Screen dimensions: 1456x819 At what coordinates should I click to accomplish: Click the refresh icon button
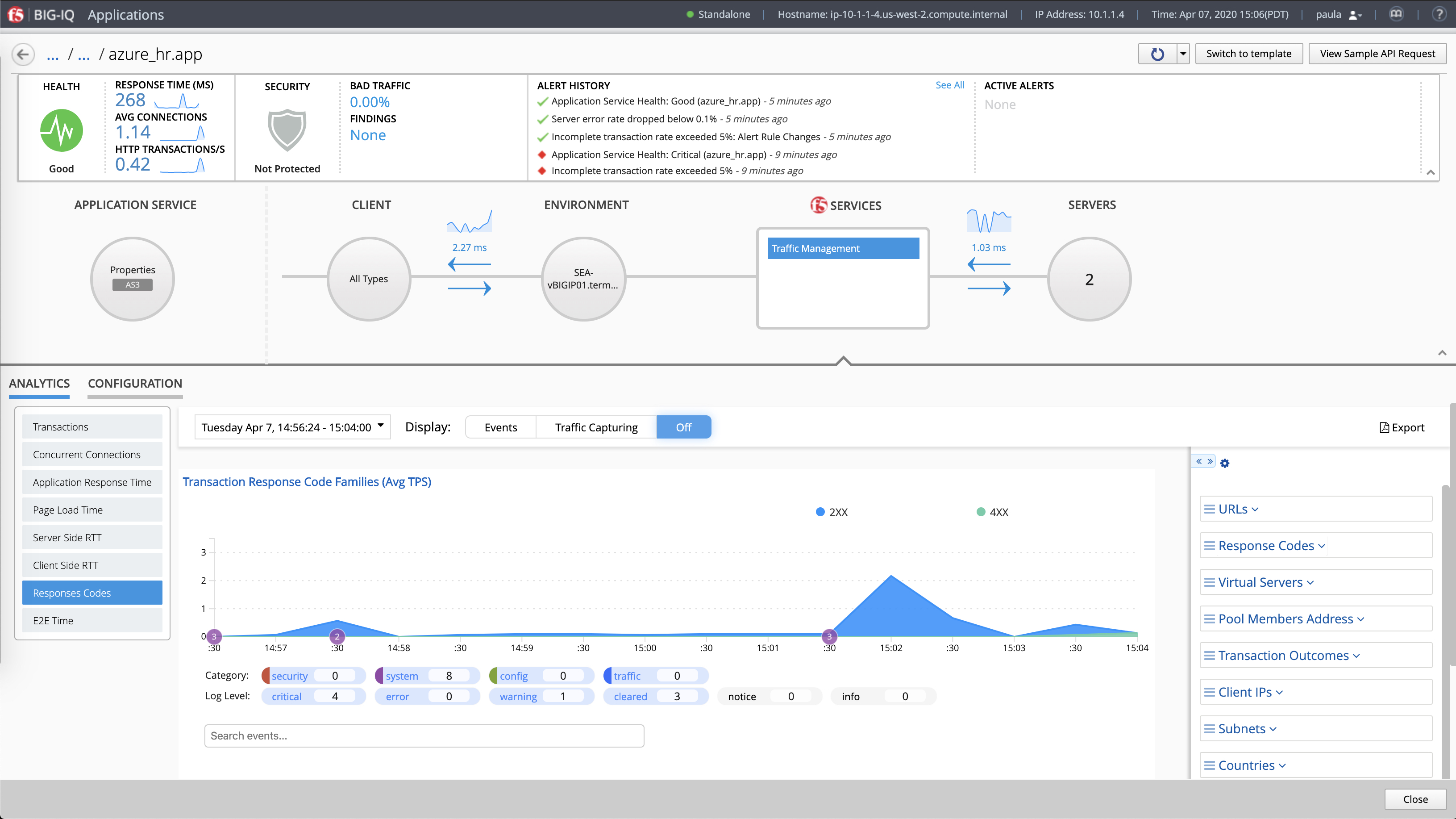coord(1157,54)
